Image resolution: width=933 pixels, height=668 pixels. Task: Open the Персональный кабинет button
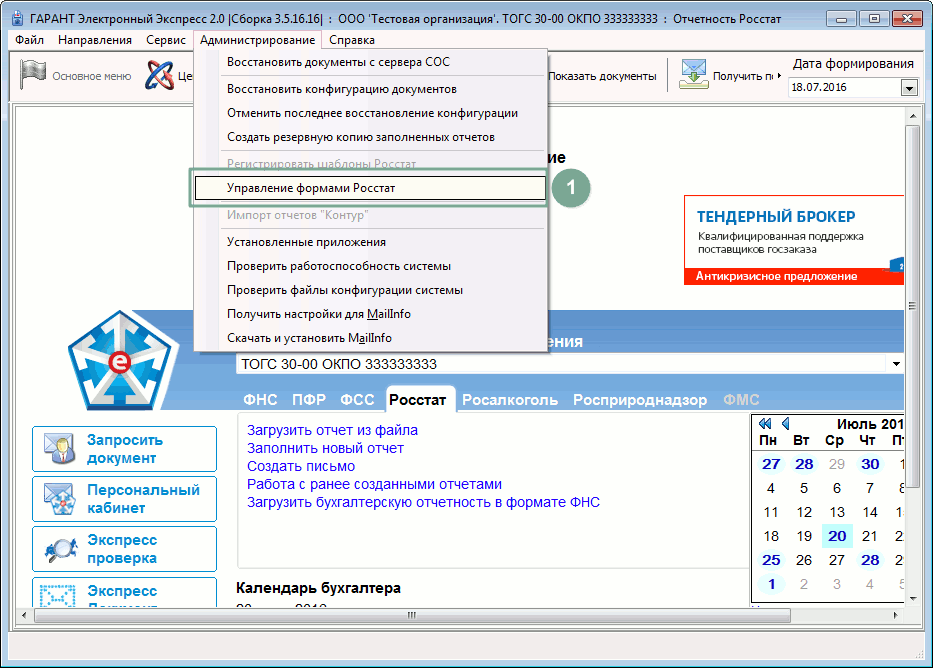click(124, 498)
